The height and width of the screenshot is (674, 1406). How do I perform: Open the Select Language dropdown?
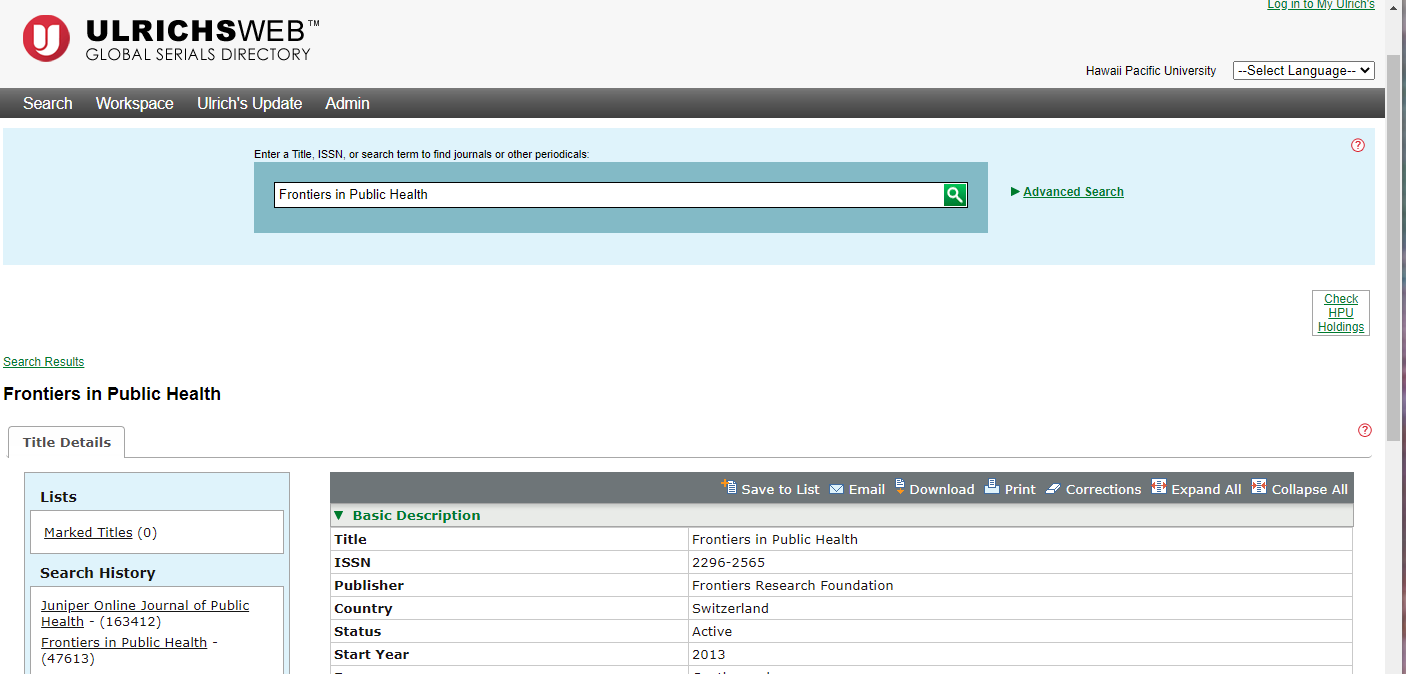1304,71
